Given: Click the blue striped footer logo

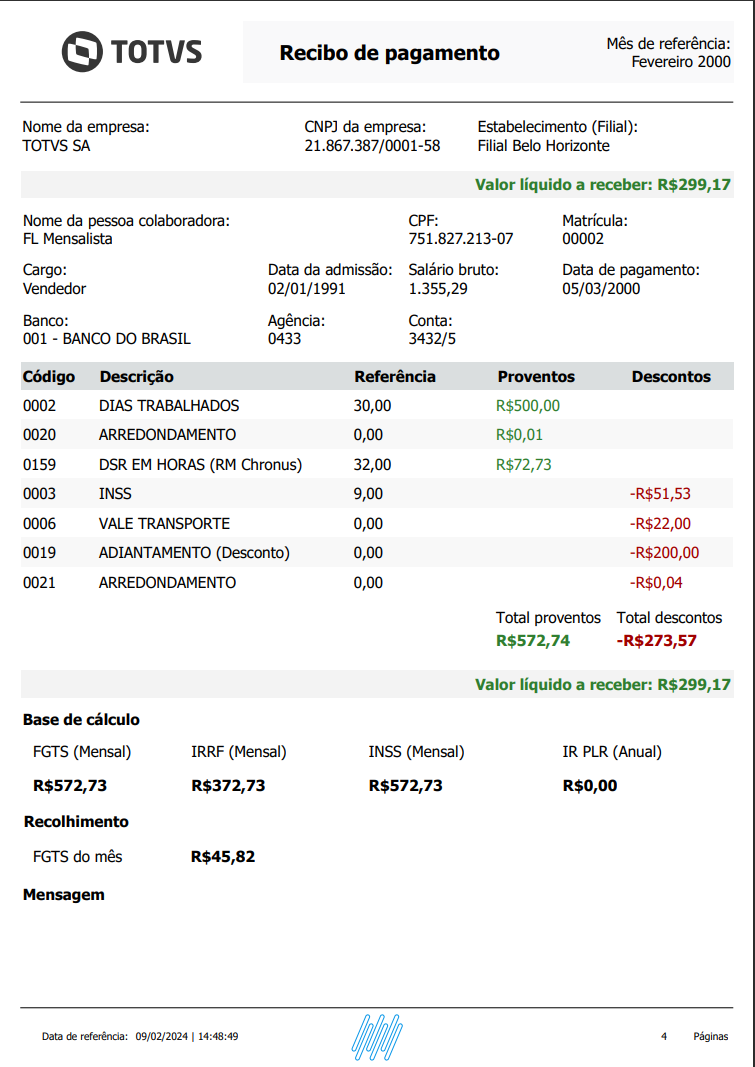Looking at the screenshot, I should [378, 1036].
